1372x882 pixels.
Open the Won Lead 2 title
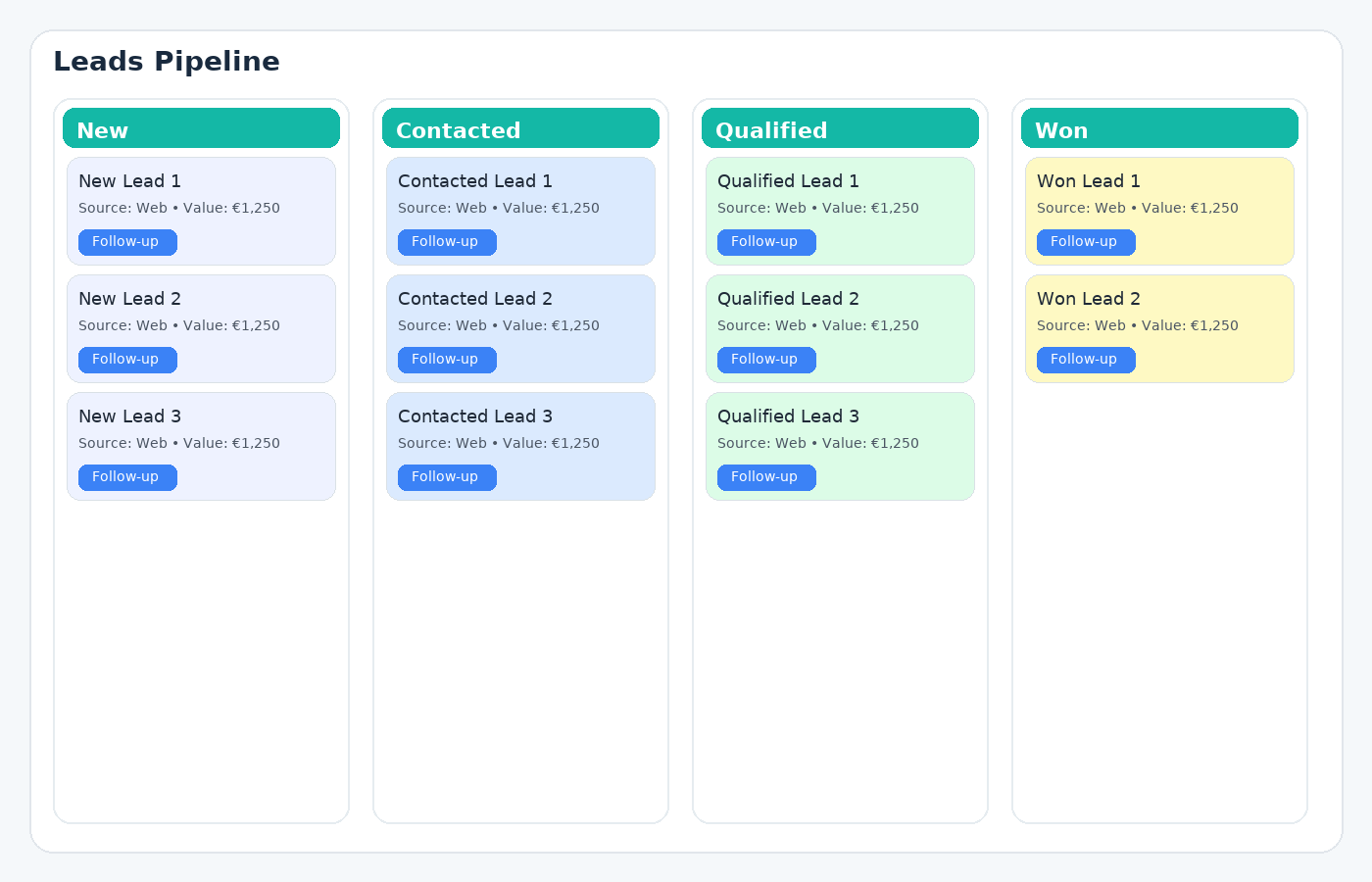[x=1089, y=299]
